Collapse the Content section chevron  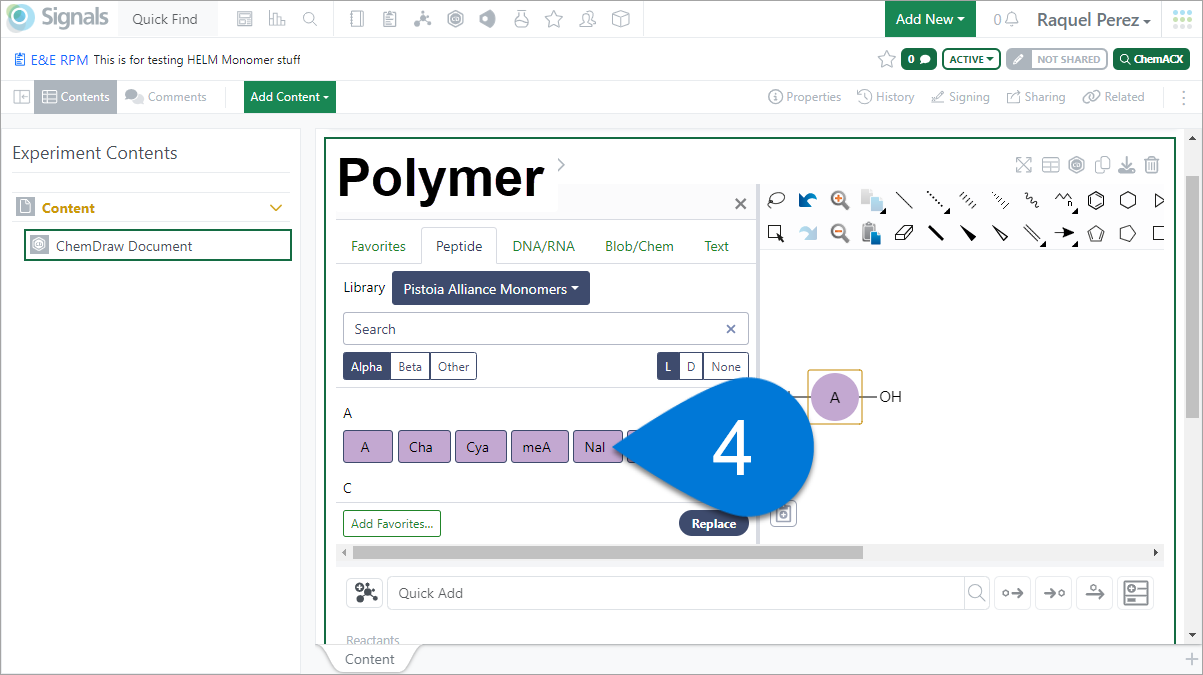coord(277,208)
